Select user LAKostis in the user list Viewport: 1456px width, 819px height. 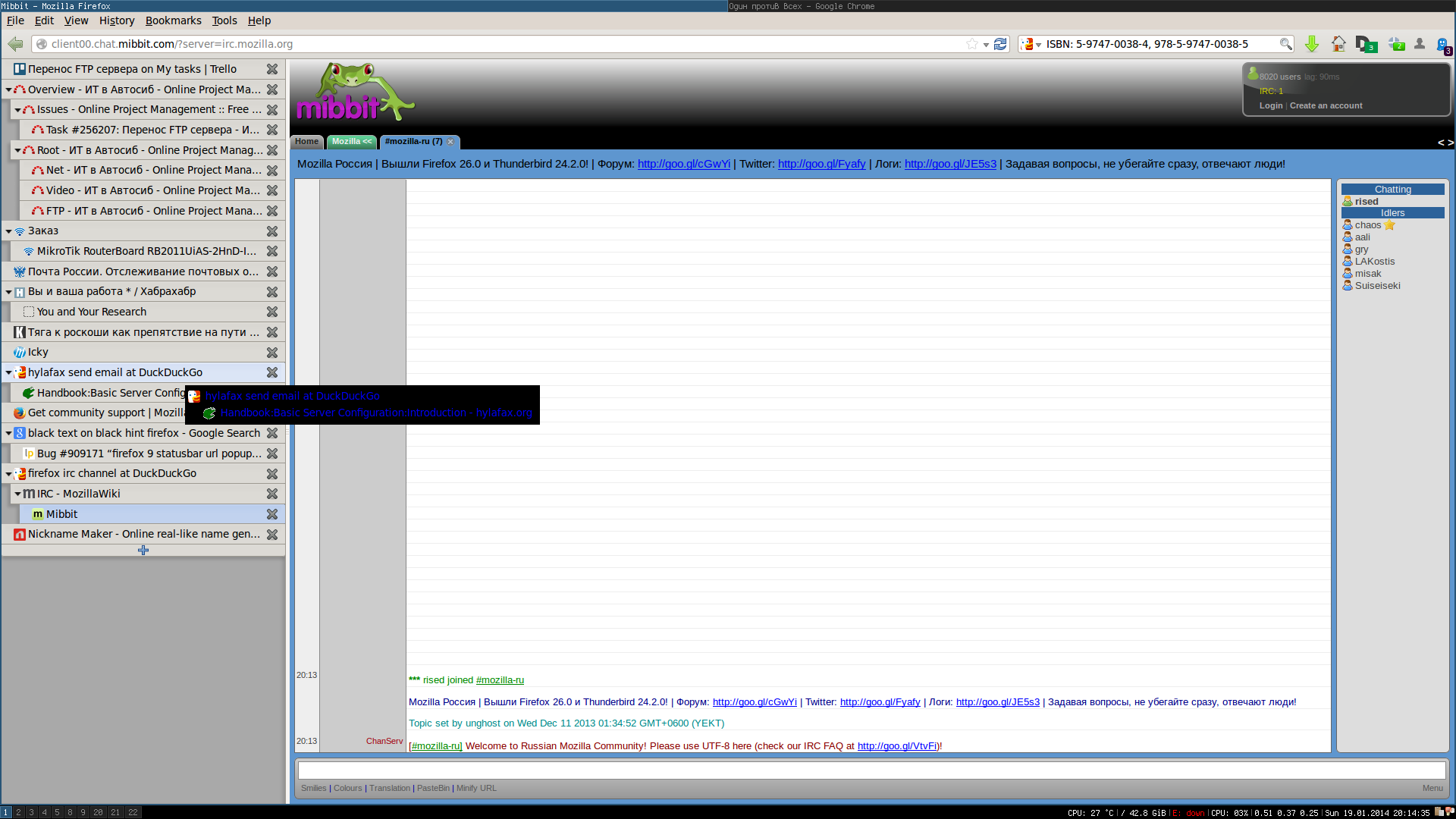1375,262
